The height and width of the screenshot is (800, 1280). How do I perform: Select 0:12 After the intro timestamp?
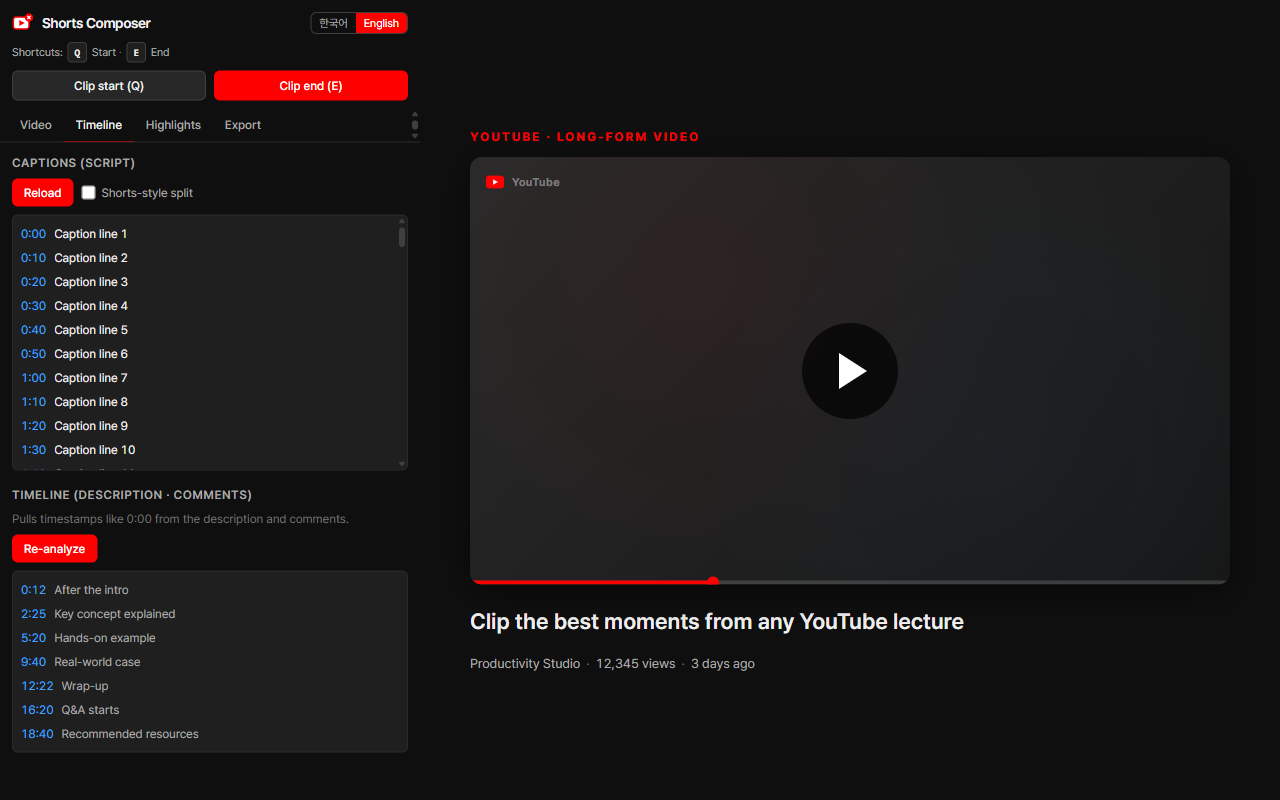(210, 590)
